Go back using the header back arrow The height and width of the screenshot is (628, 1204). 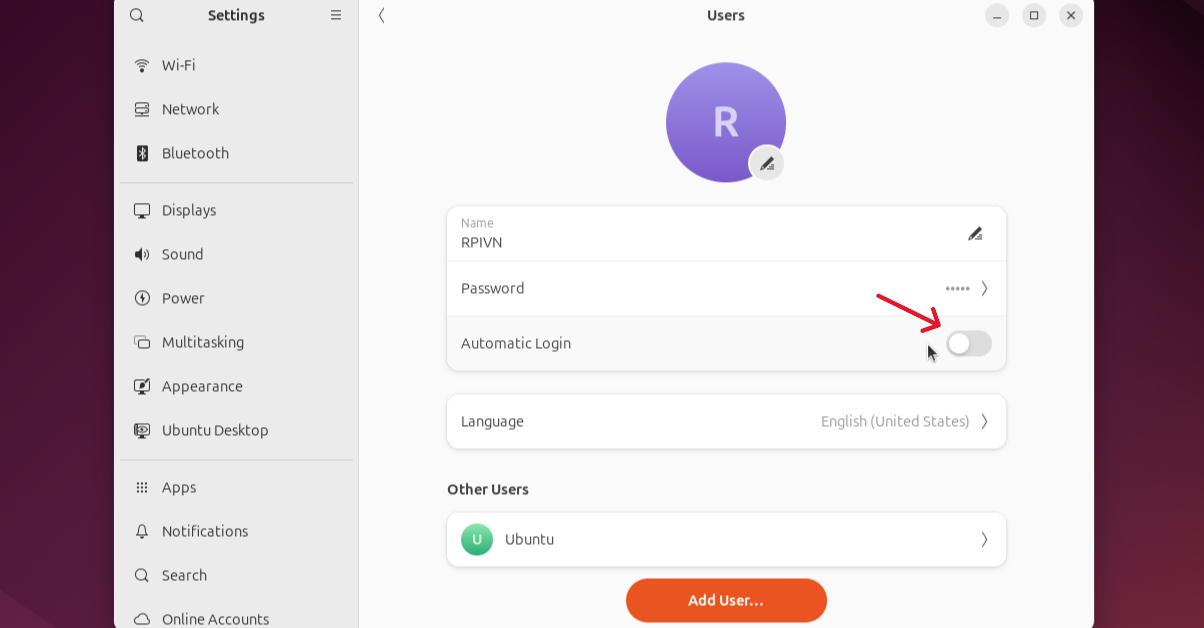point(382,15)
